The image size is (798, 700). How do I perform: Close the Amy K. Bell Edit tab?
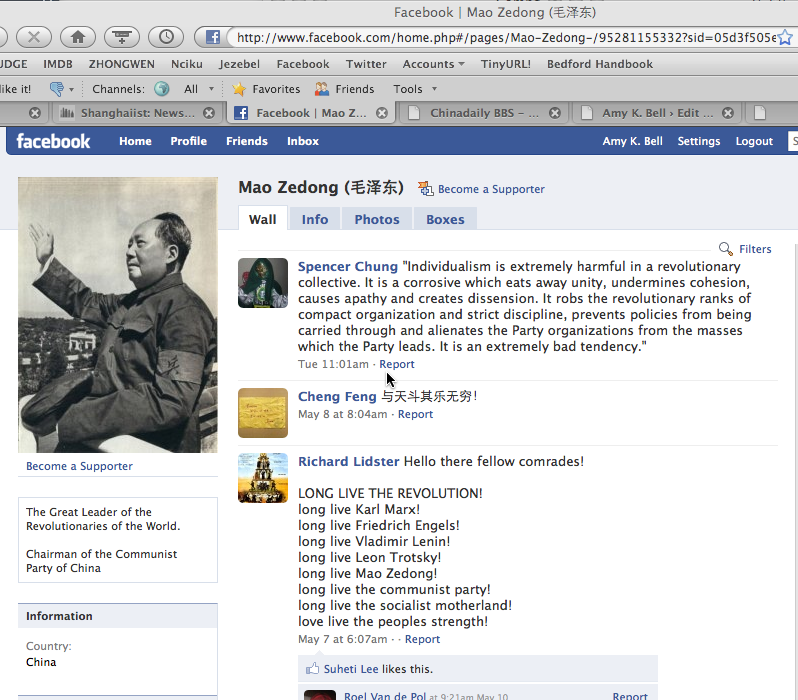coord(728,113)
